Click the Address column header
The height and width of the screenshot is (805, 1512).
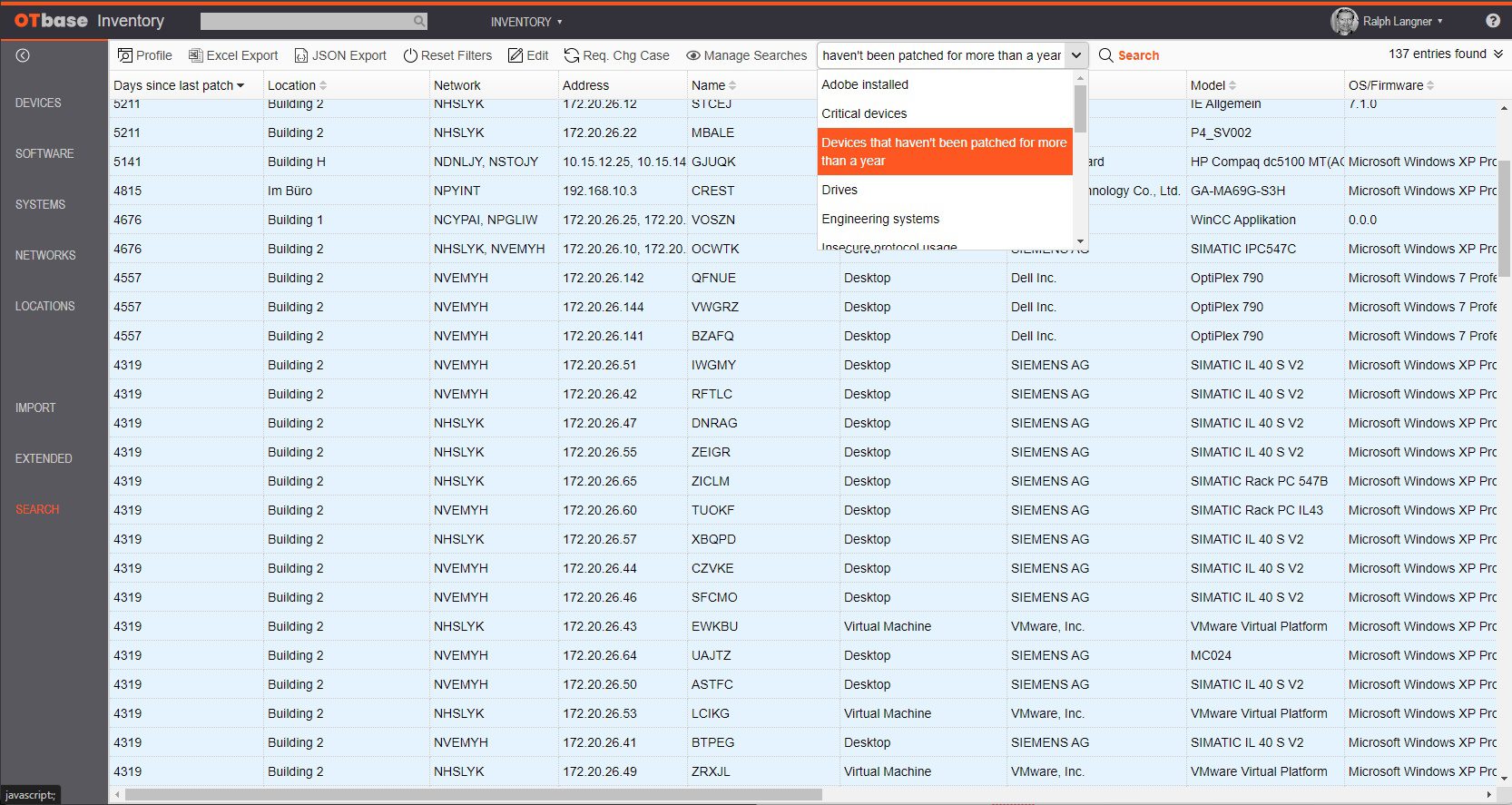tap(585, 85)
